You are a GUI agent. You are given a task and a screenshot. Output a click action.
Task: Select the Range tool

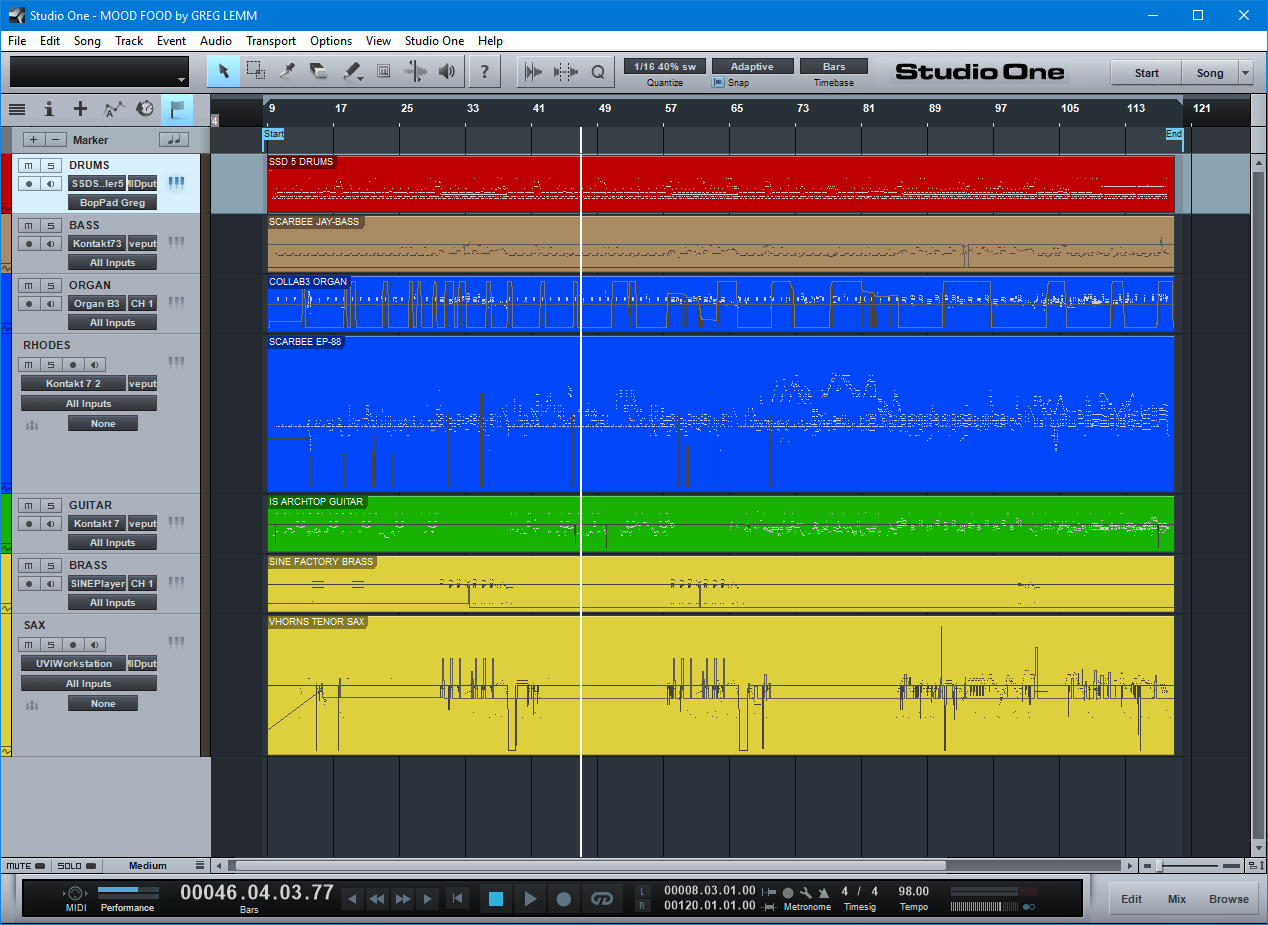point(256,71)
